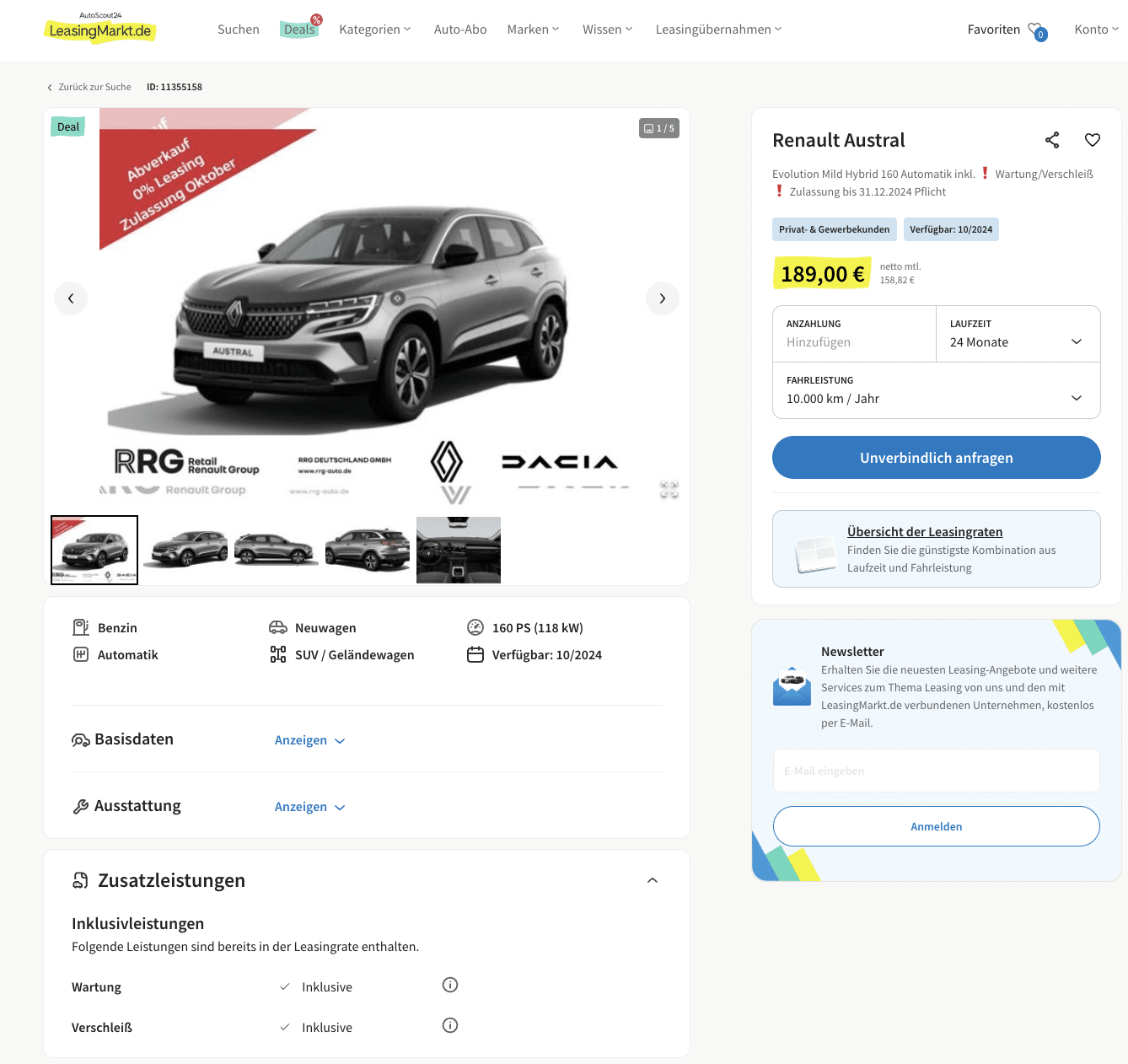
Task: Open Übersicht der Leasingraten link
Action: click(x=925, y=532)
